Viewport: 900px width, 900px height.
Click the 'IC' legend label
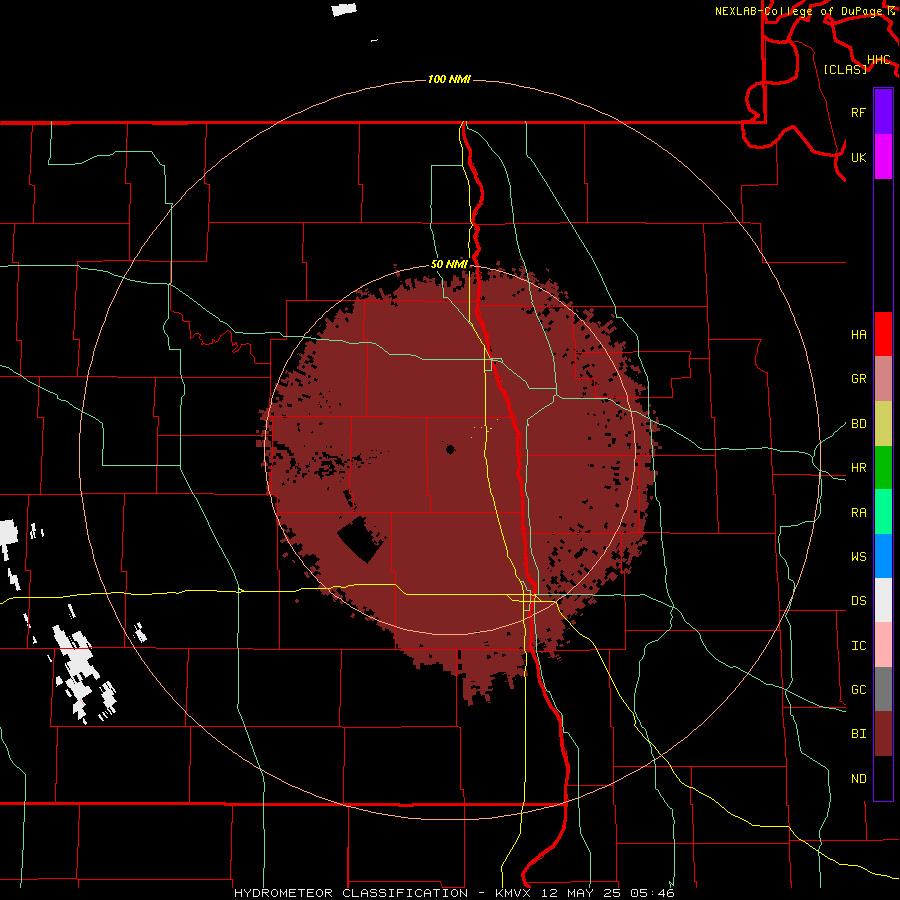click(859, 646)
